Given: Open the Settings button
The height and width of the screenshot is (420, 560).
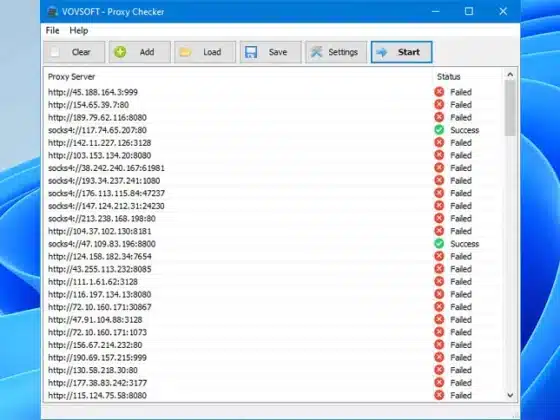Looking at the screenshot, I should 336,52.
